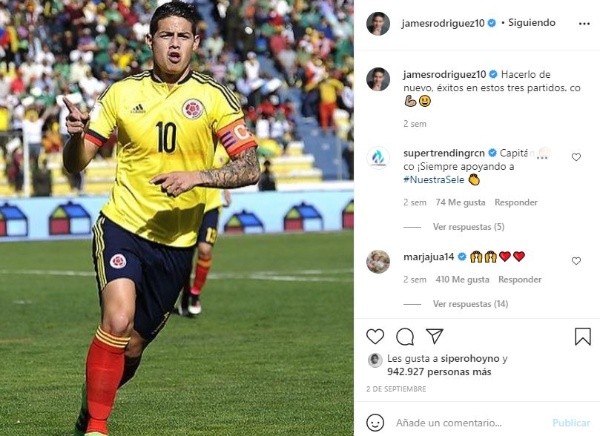600x436 pixels.
Task: Open comments via the speech bubble icon
Action: [405, 337]
